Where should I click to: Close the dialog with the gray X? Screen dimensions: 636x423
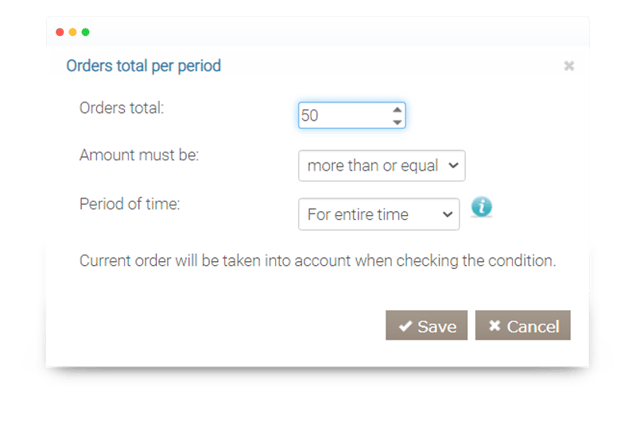click(569, 66)
